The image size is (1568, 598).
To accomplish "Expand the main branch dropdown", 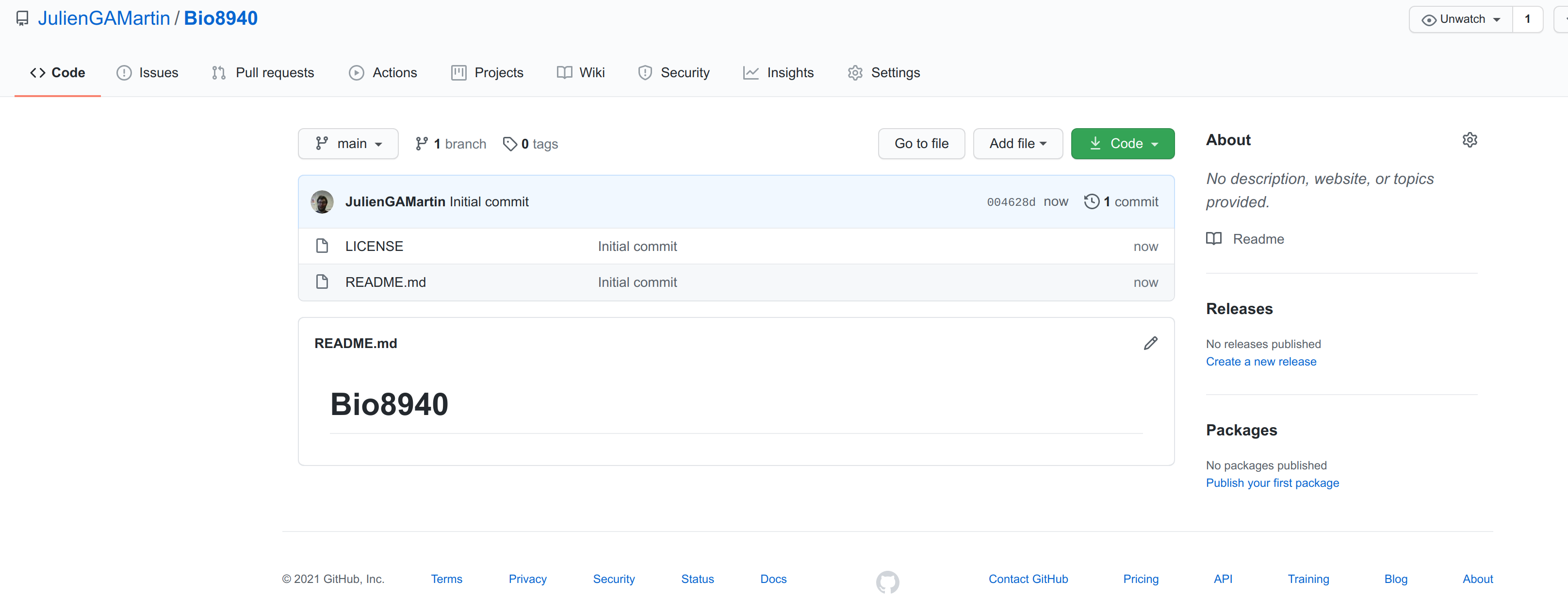I will (x=348, y=144).
